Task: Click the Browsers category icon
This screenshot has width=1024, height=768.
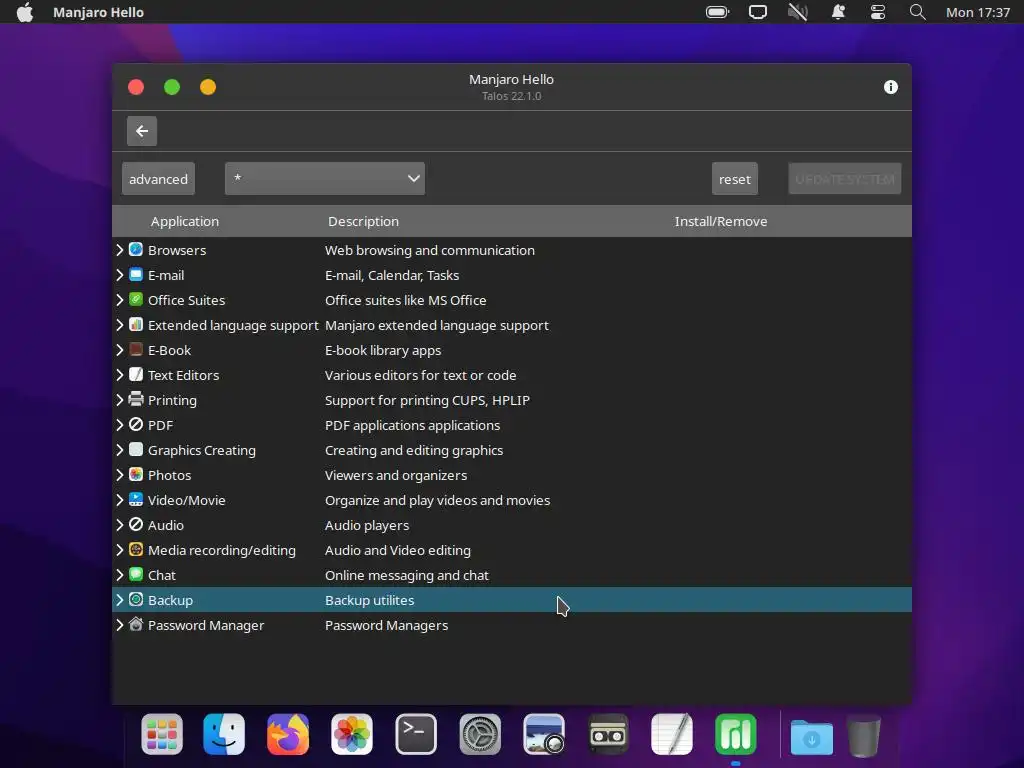Action: coord(136,249)
